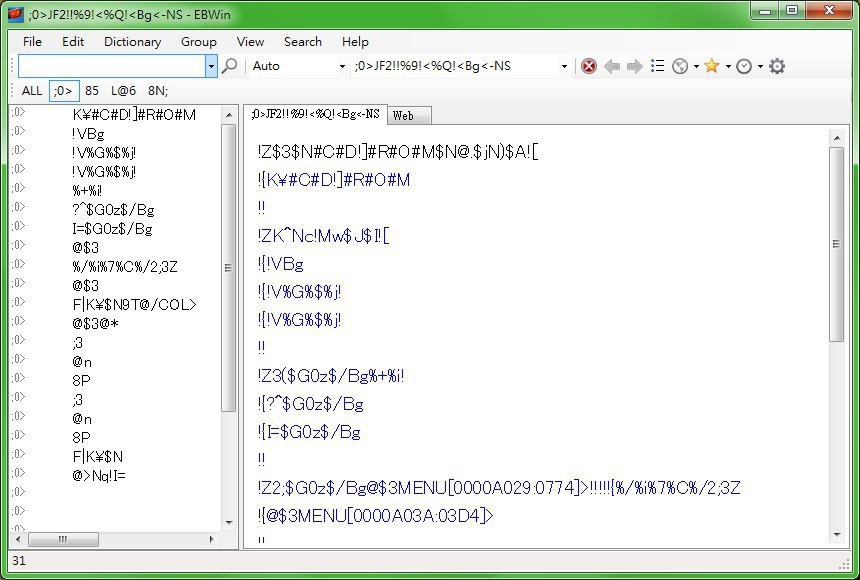Open the Help menu

tap(355, 42)
